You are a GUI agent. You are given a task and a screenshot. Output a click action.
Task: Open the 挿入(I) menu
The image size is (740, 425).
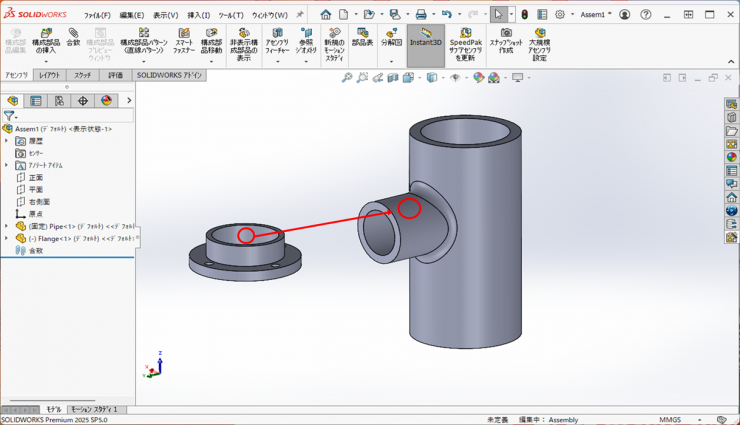click(200, 15)
